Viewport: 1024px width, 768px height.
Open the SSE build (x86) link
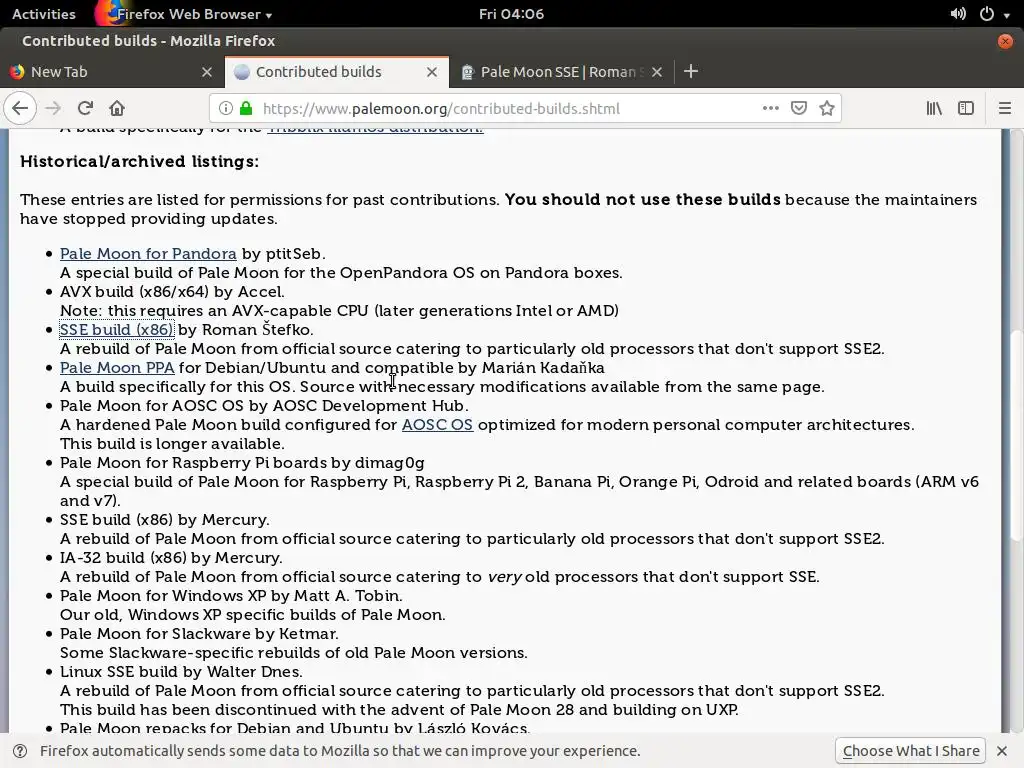[x=116, y=330]
